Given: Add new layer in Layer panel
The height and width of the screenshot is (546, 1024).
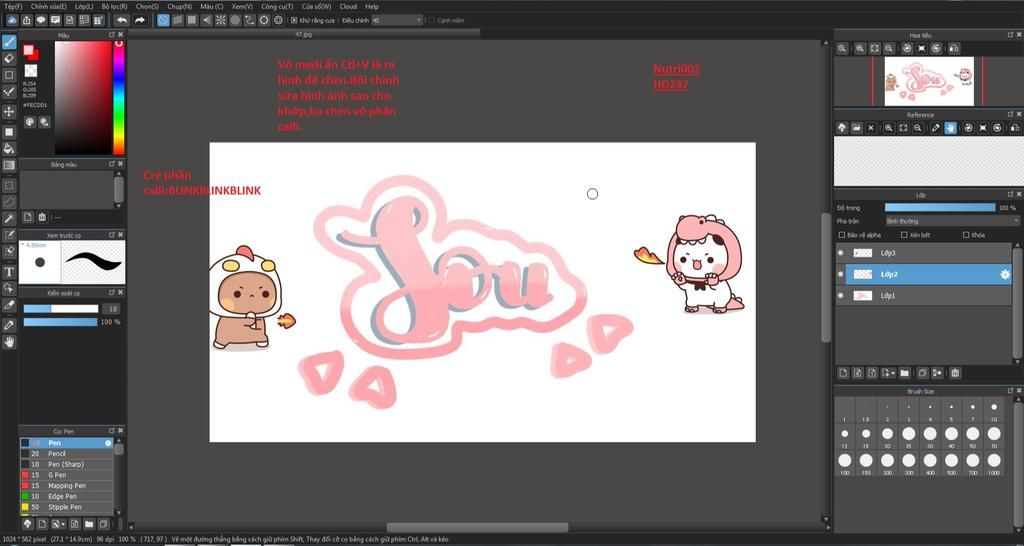Looking at the screenshot, I should [x=843, y=373].
